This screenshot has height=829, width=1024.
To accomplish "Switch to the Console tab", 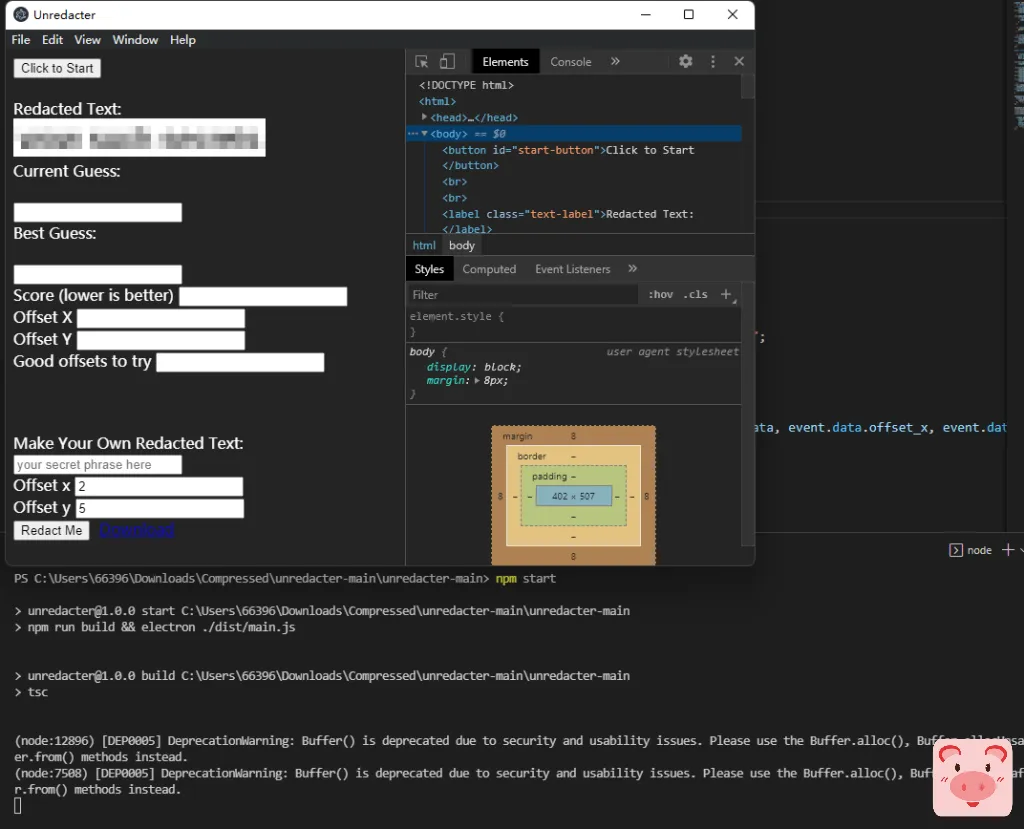I will click(x=570, y=62).
